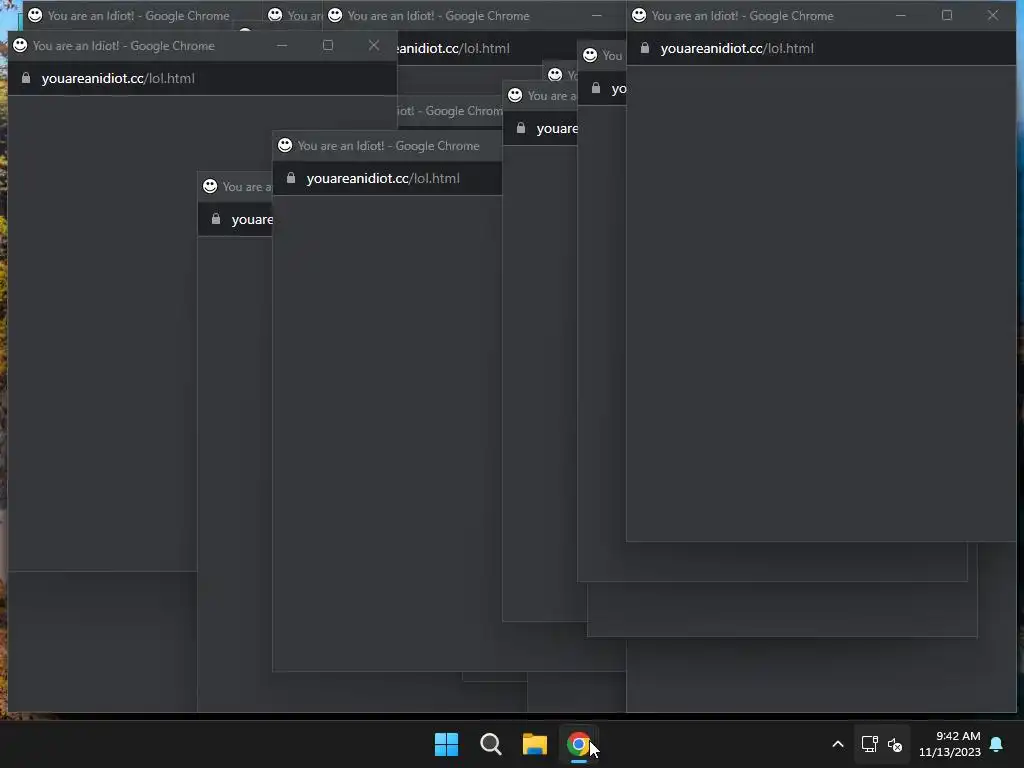This screenshot has height=768, width=1024.
Task: Maximize the front left You are an Idiot window
Action: (328, 45)
